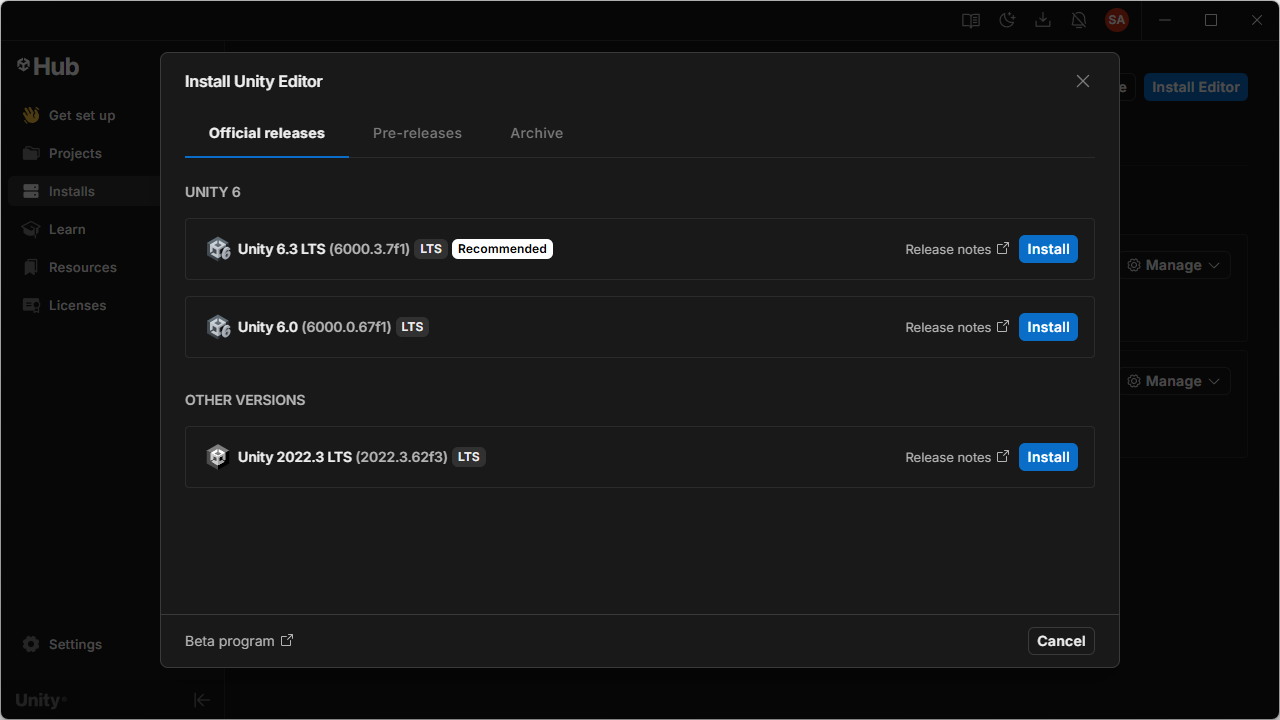The width and height of the screenshot is (1280, 720).
Task: Click the muted notifications bell icon
Action: tap(1079, 20)
